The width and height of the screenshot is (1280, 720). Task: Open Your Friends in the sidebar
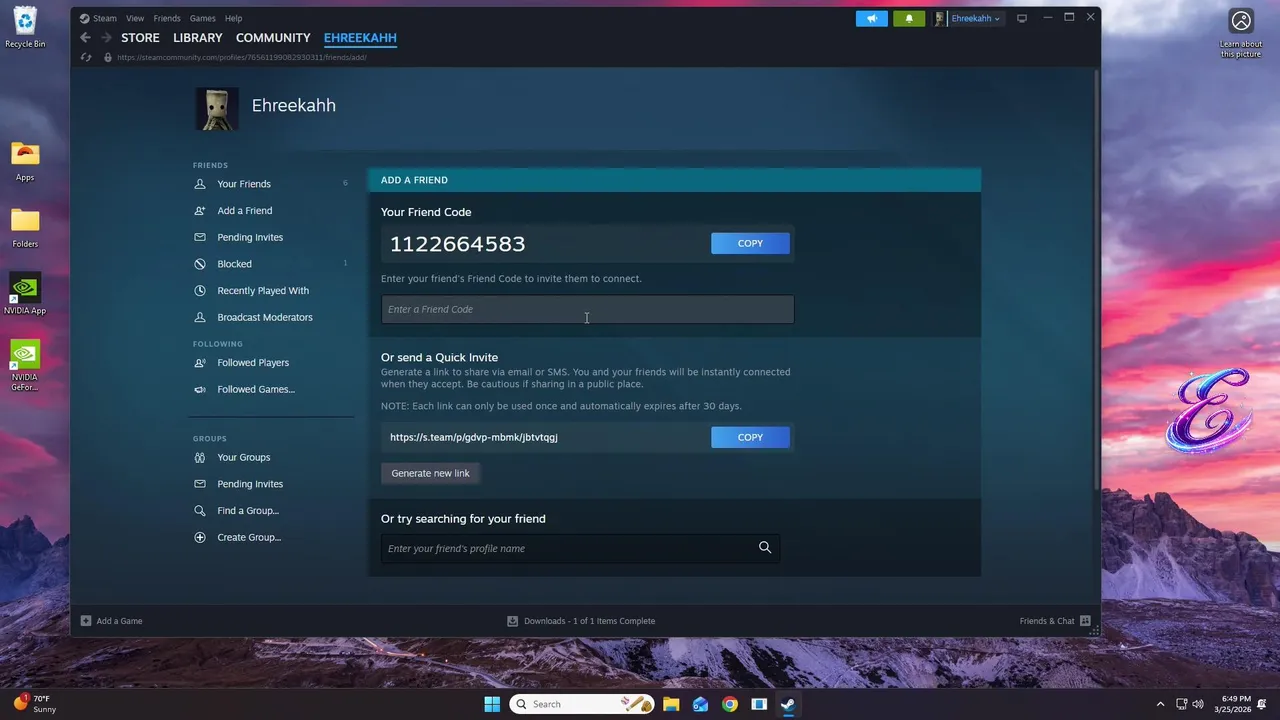click(244, 184)
